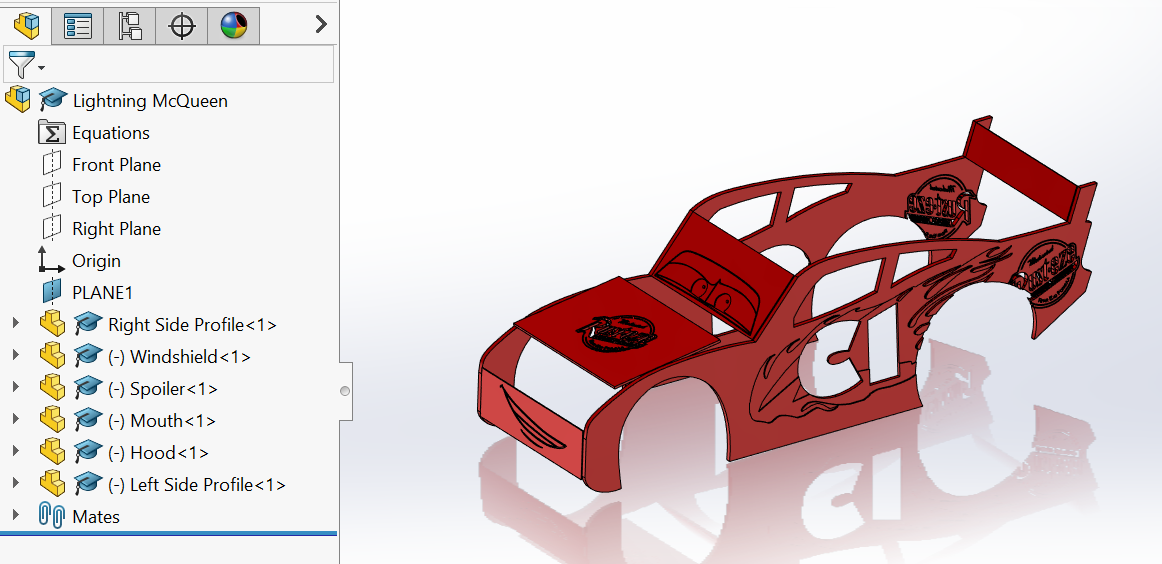Click the graduation cap icon beside Mouth<1>
1162x564 pixels.
pyautogui.click(x=87, y=419)
